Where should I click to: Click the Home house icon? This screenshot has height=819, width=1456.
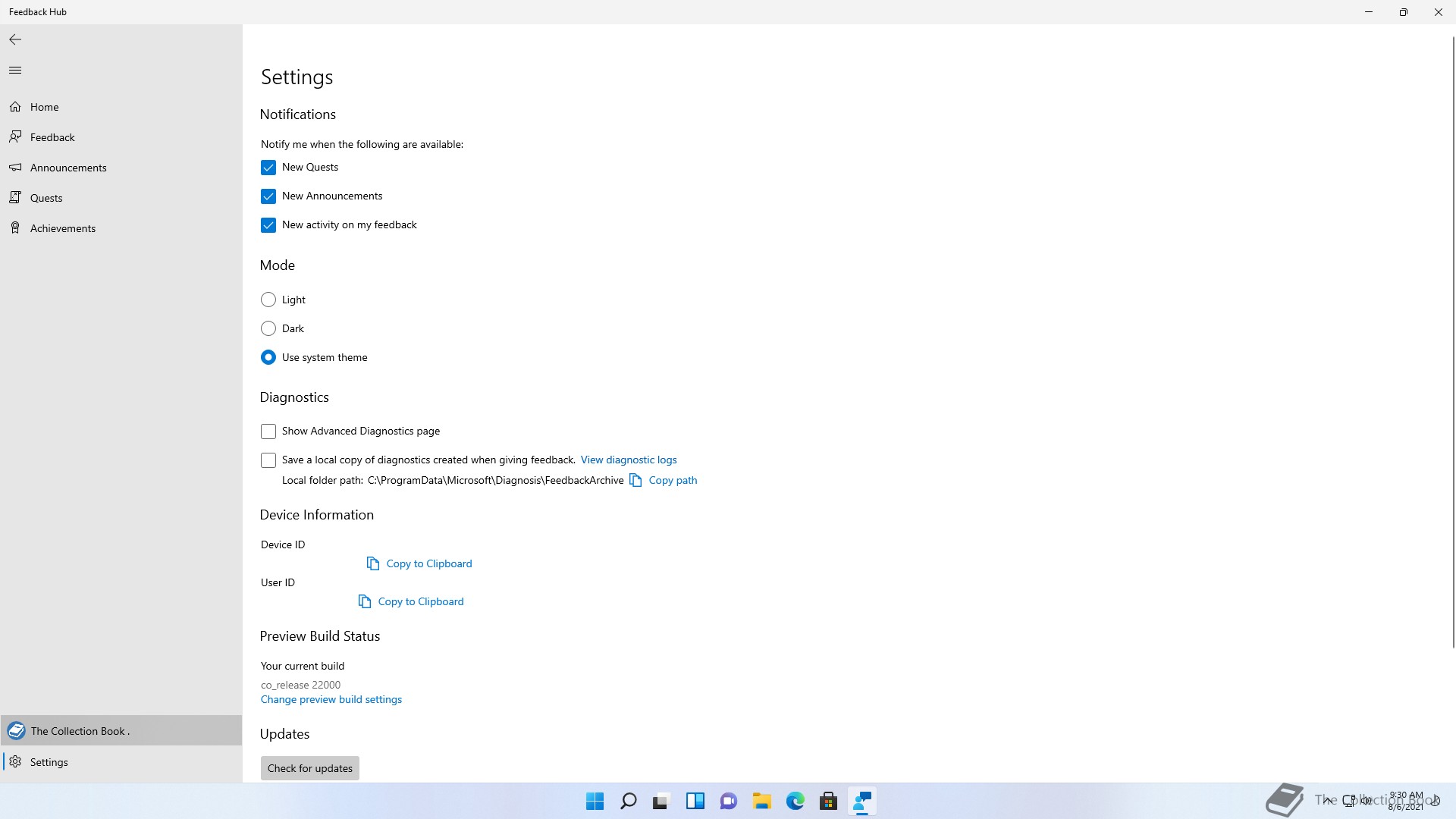pos(15,107)
